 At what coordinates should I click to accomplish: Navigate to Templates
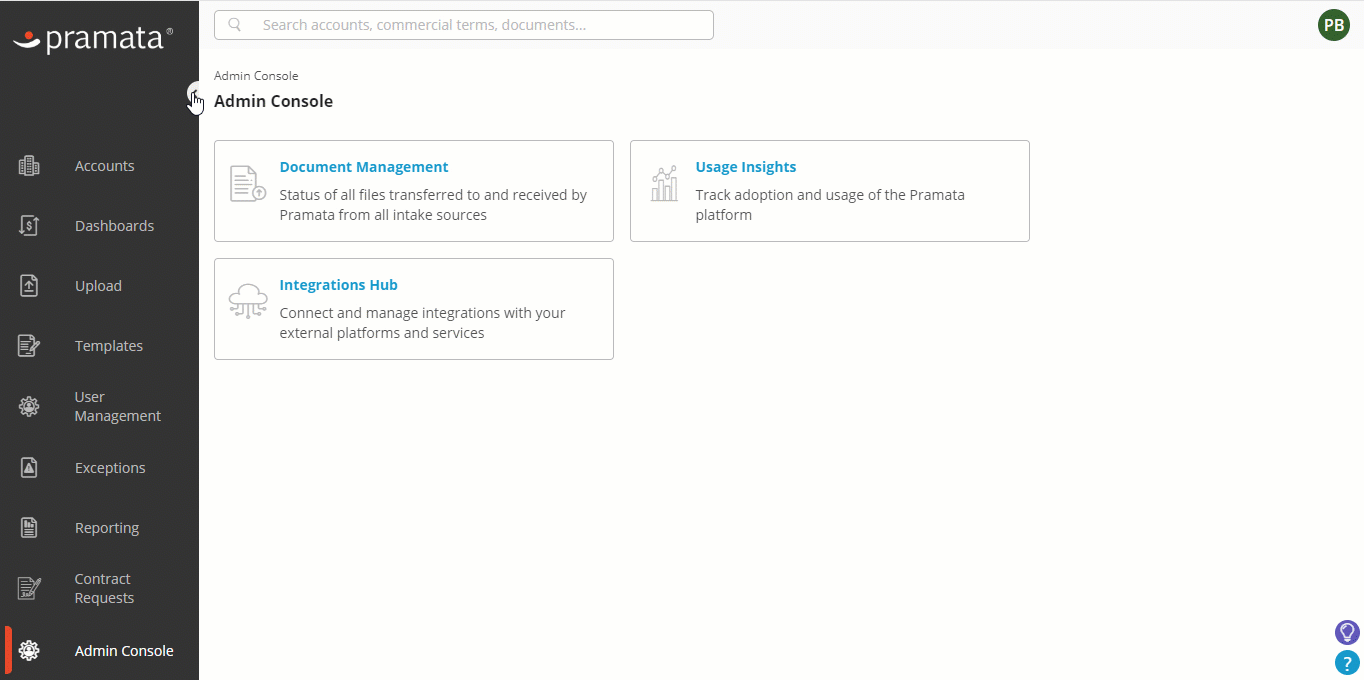[x=109, y=346]
